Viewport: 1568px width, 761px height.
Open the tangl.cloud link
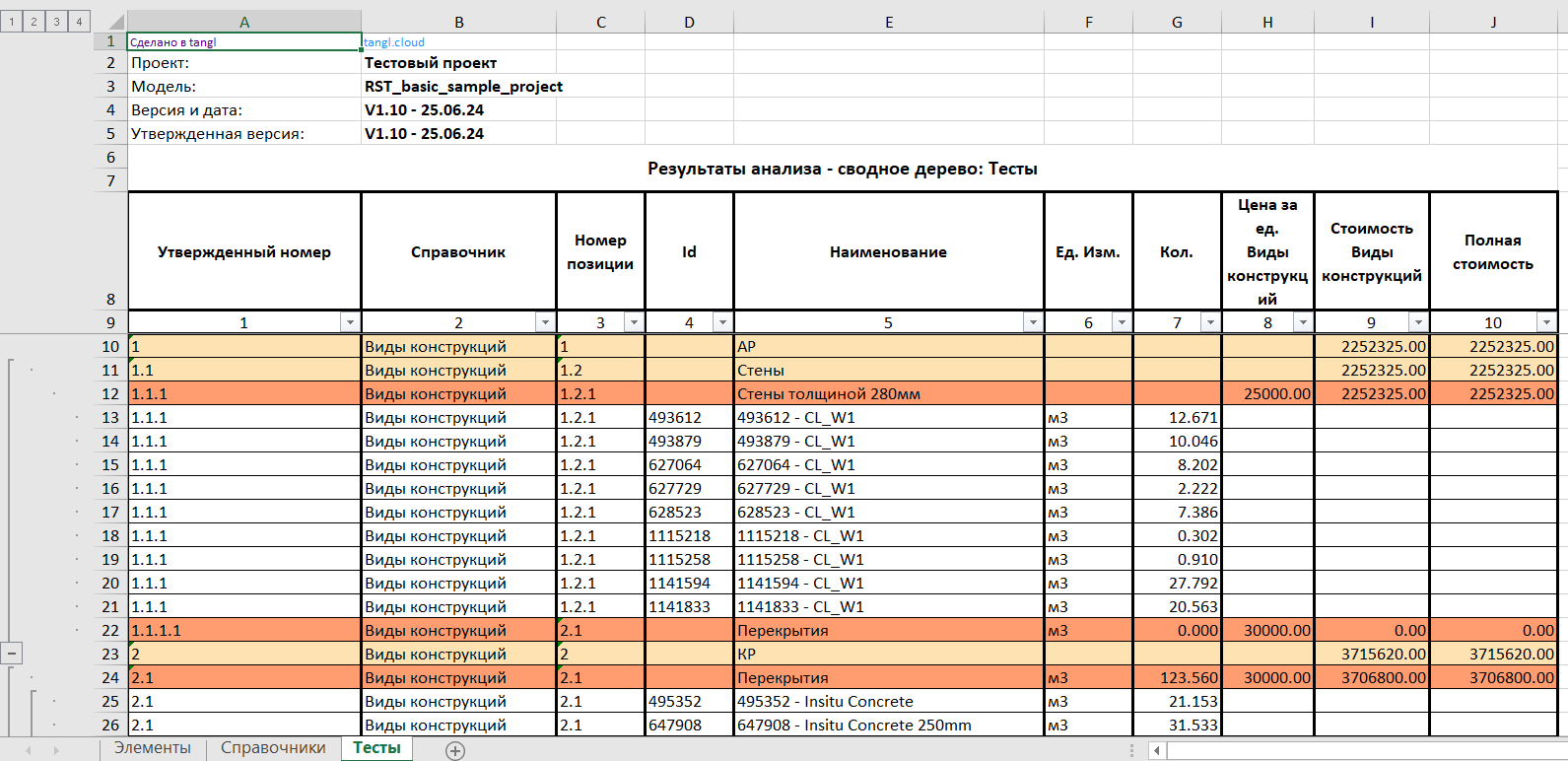(394, 42)
